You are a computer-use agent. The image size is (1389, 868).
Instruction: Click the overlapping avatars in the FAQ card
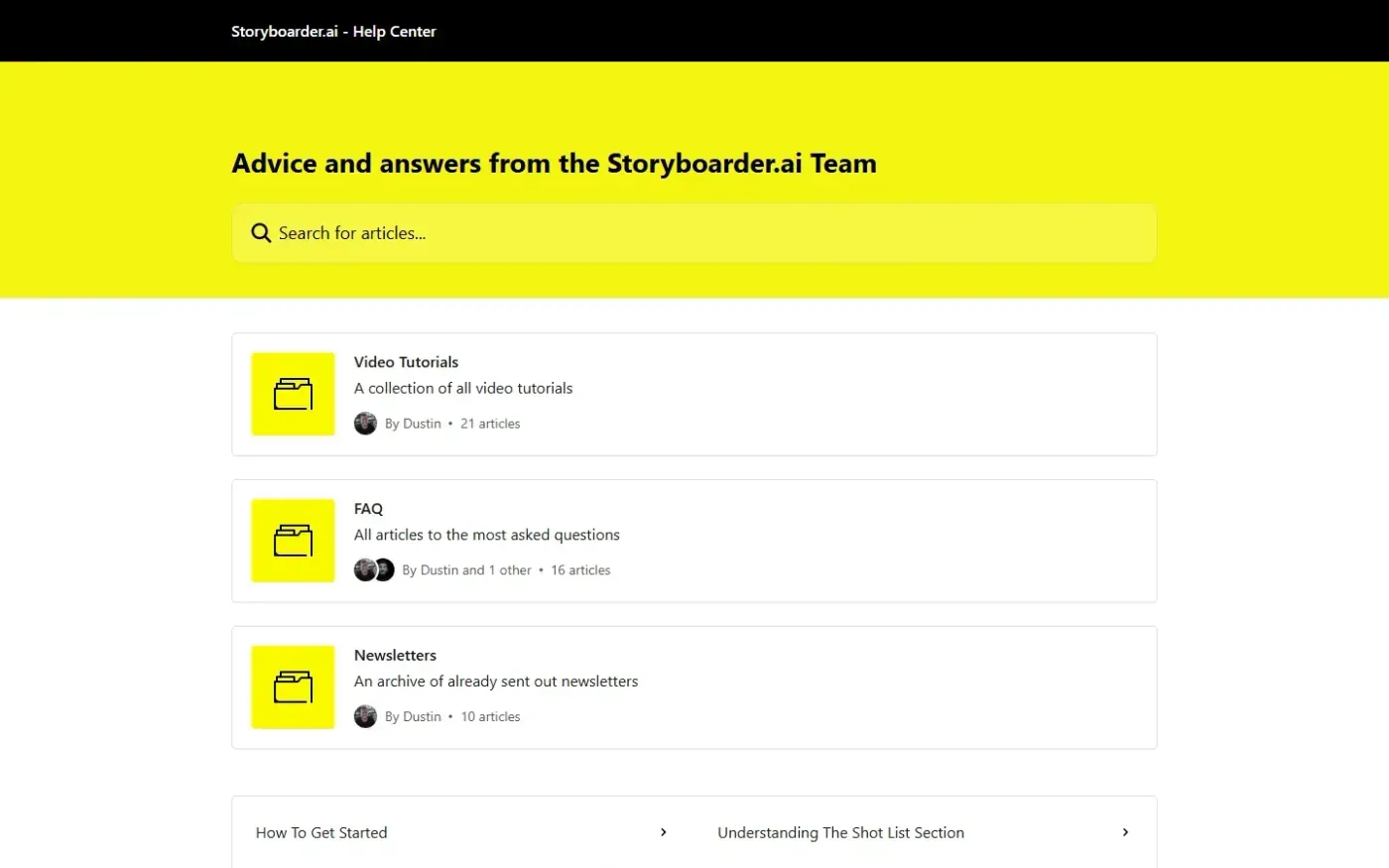374,570
